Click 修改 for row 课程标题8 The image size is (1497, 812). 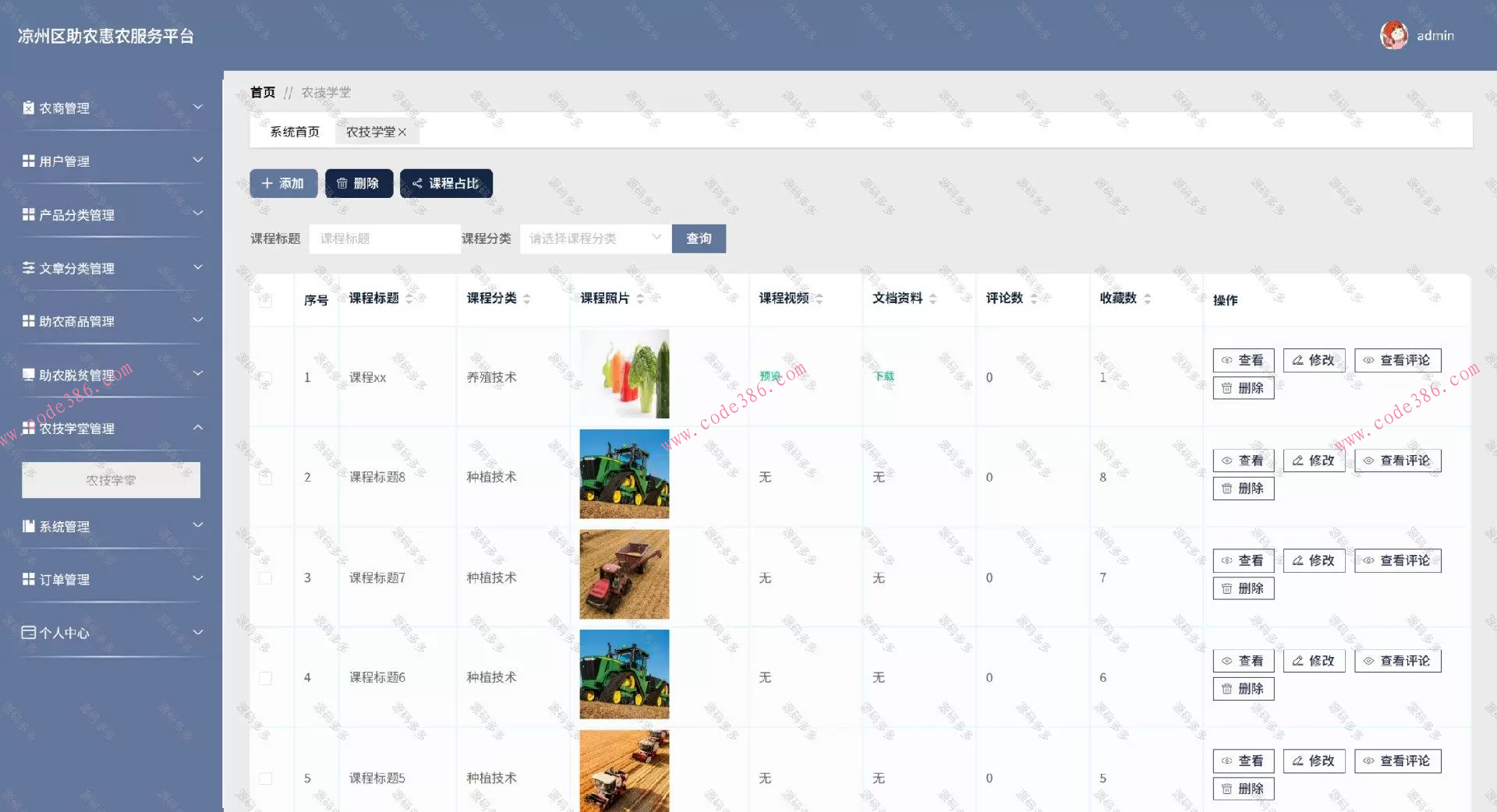1314,461
